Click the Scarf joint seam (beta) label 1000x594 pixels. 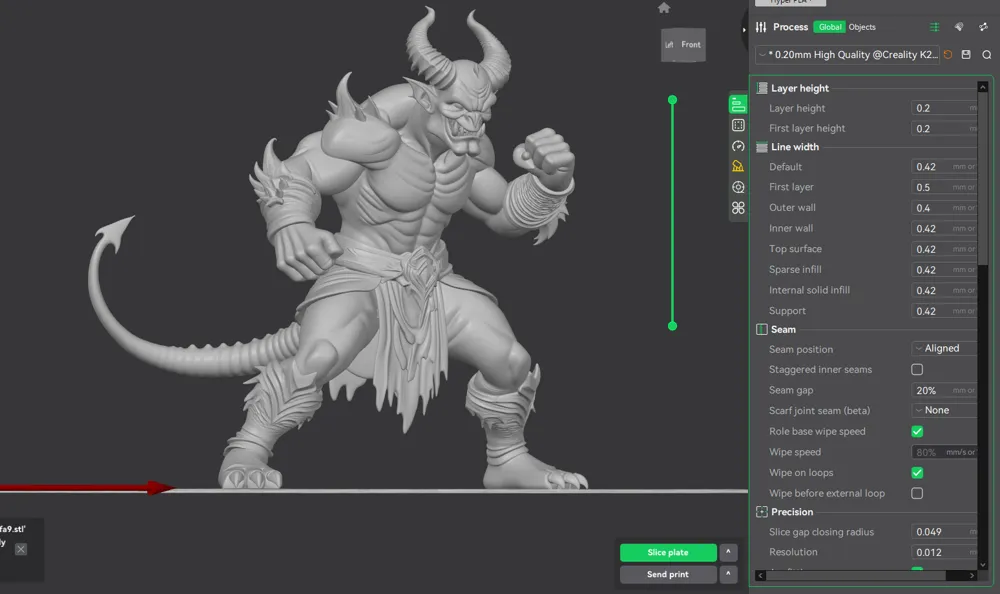[x=820, y=410]
